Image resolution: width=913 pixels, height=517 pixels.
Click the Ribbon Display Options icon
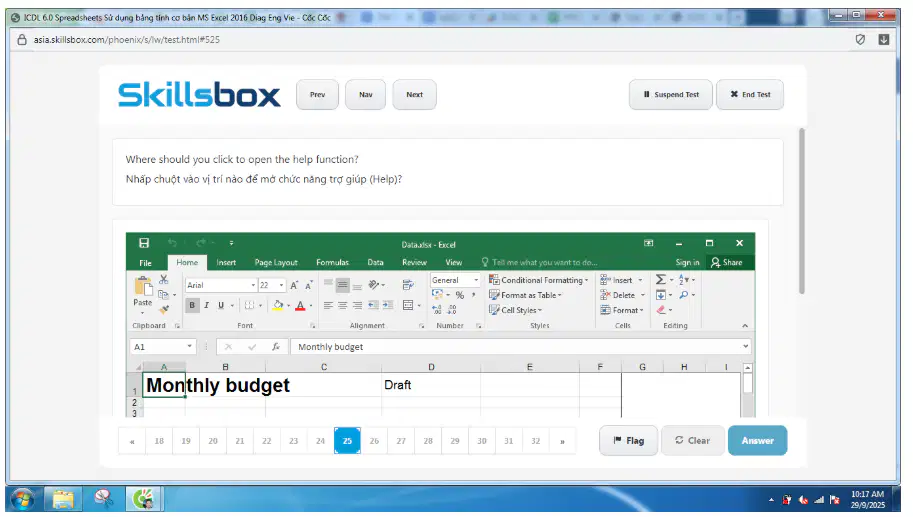click(x=649, y=243)
